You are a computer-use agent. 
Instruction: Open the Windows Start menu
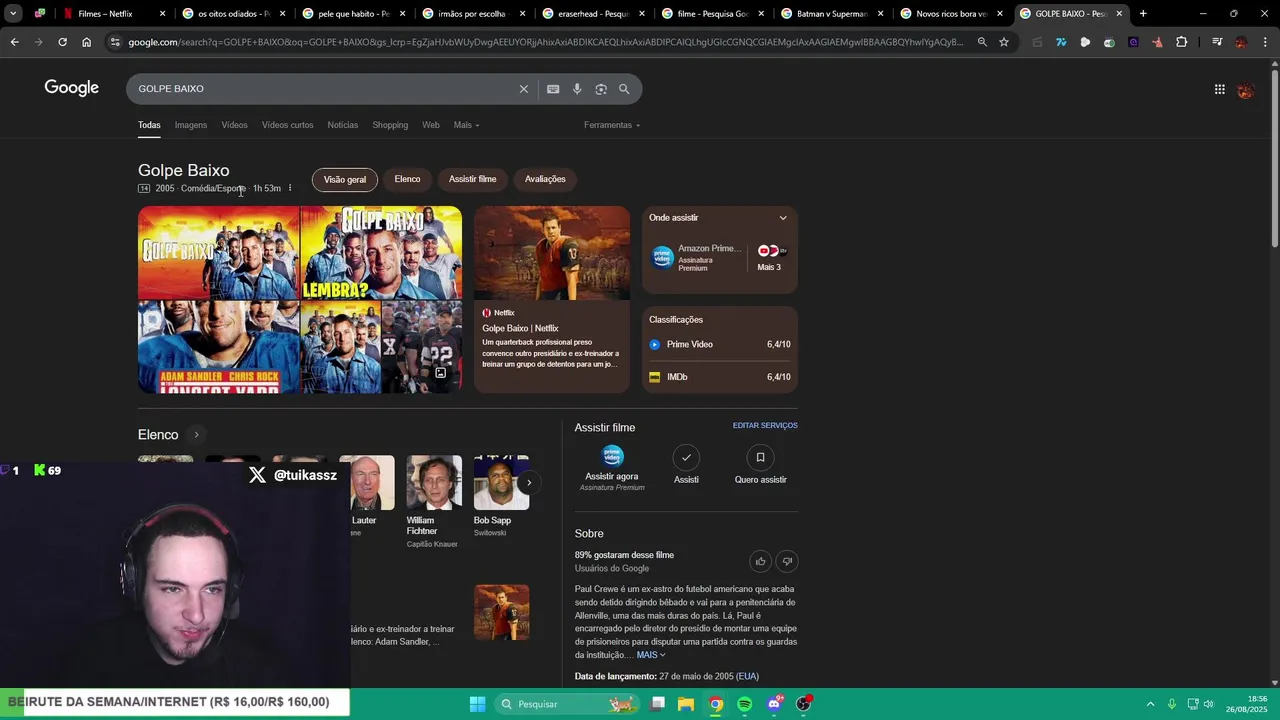477,704
